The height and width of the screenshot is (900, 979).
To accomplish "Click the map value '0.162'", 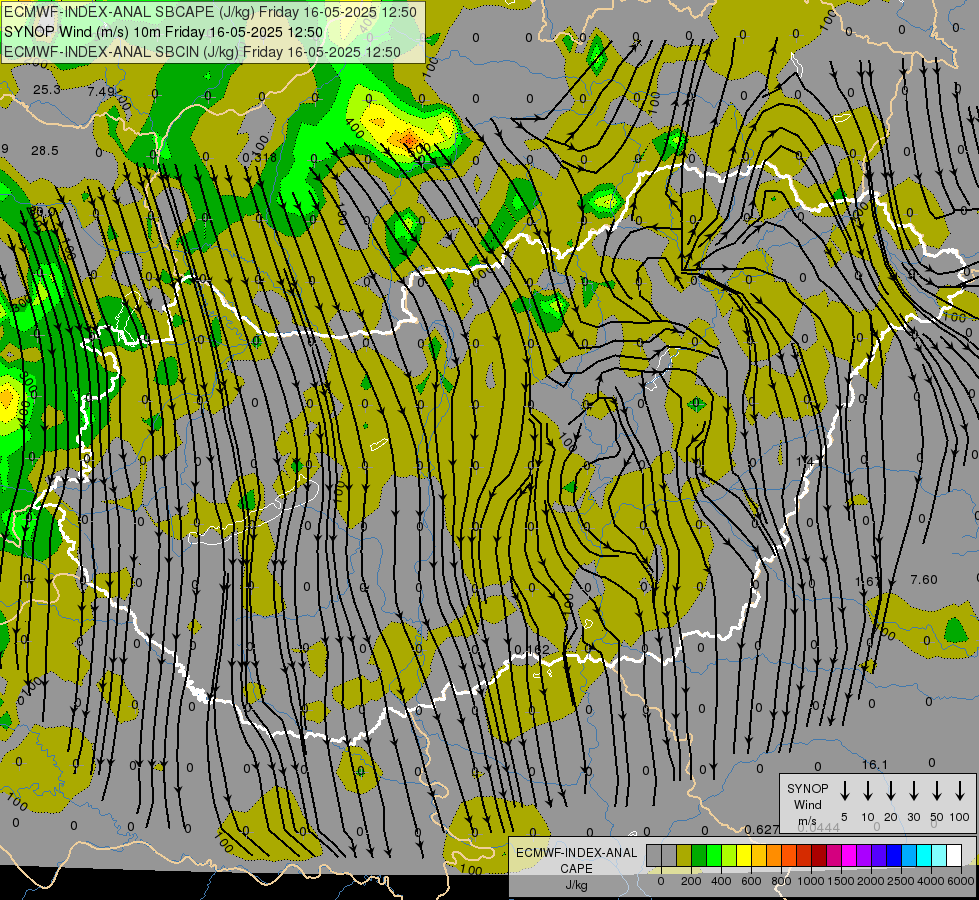I will 532,650.
